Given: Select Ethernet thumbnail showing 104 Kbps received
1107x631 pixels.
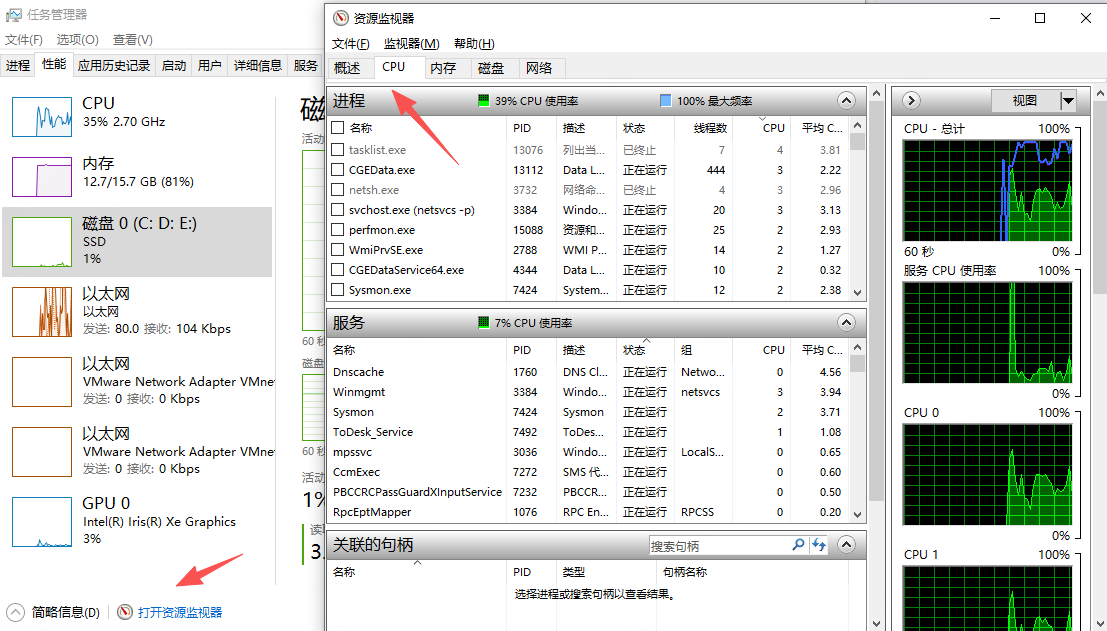Looking at the screenshot, I should tap(42, 312).
